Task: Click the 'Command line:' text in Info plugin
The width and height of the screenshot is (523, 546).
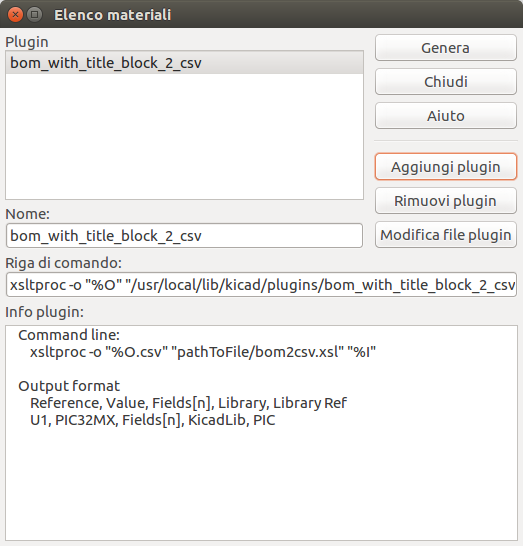Action: pos(69,335)
